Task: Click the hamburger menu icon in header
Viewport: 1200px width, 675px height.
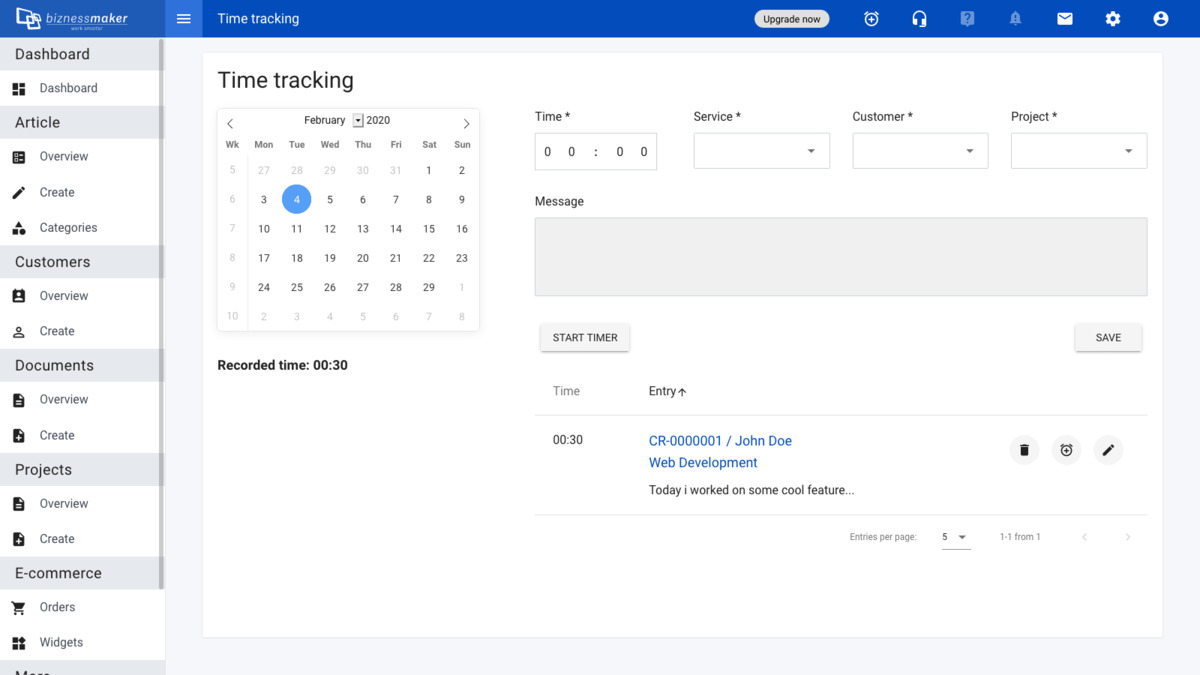Action: click(183, 19)
